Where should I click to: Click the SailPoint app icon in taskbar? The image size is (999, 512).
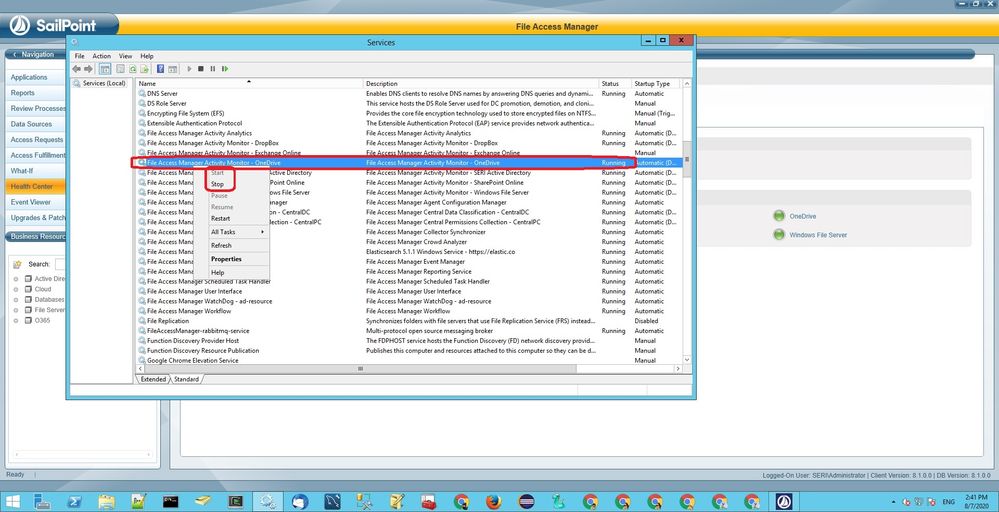click(784, 501)
